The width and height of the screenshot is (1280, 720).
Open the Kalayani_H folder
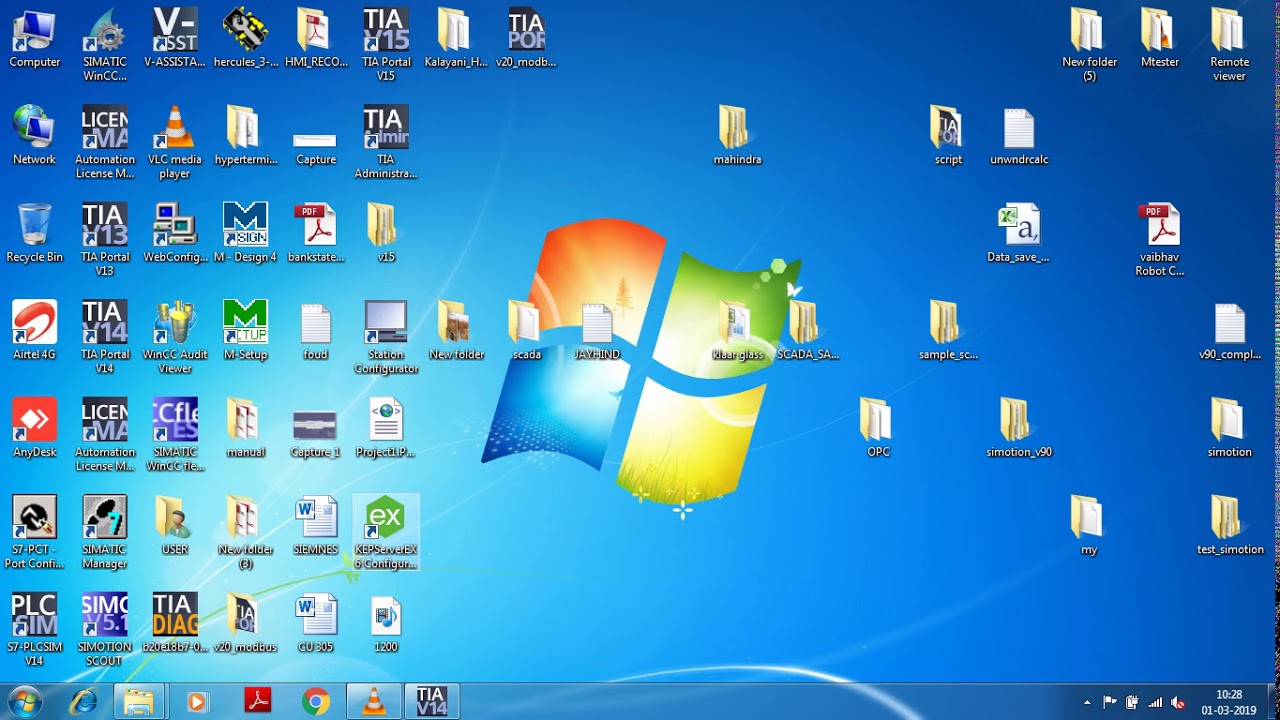tap(456, 39)
